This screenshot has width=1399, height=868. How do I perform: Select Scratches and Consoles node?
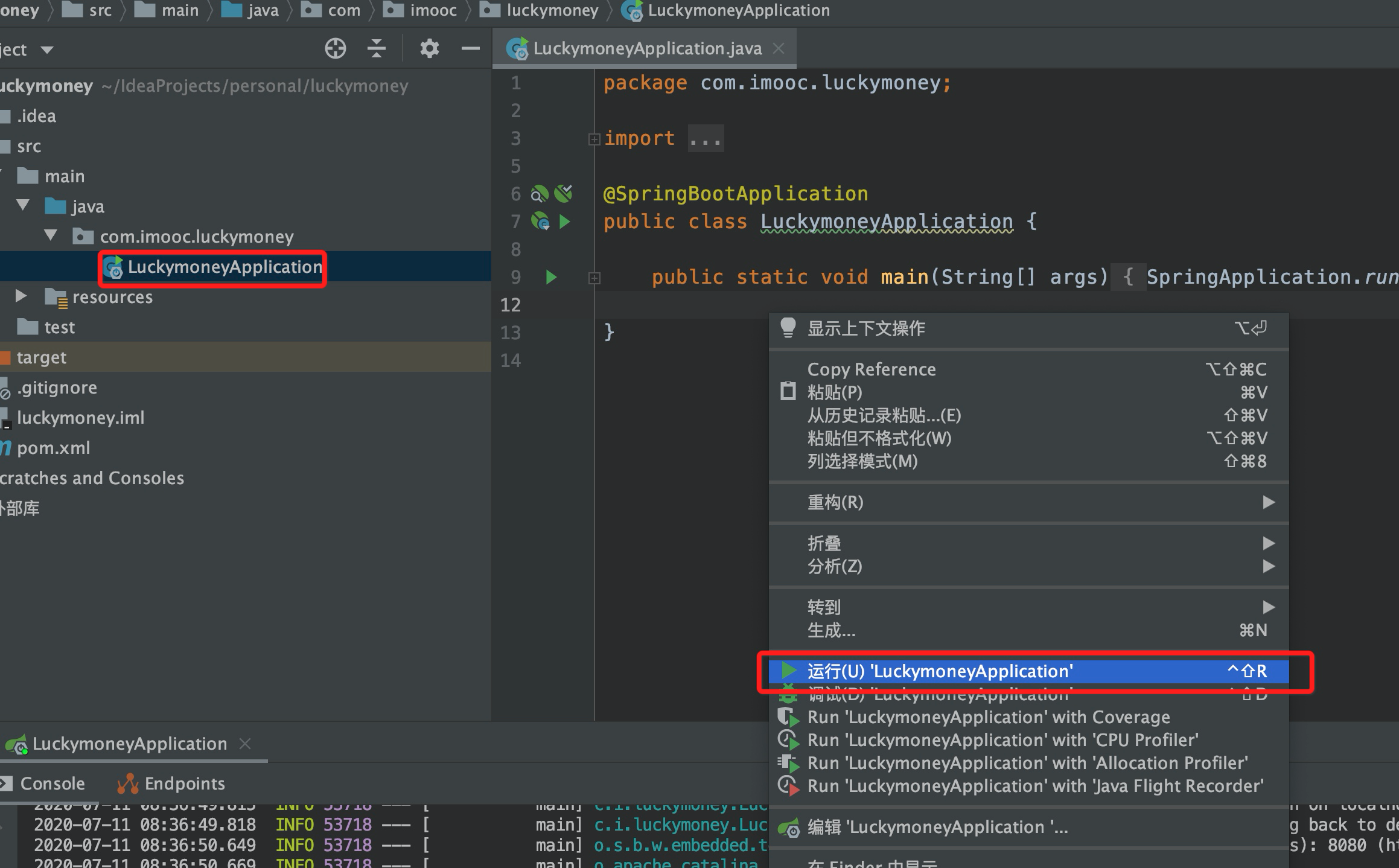[x=92, y=478]
